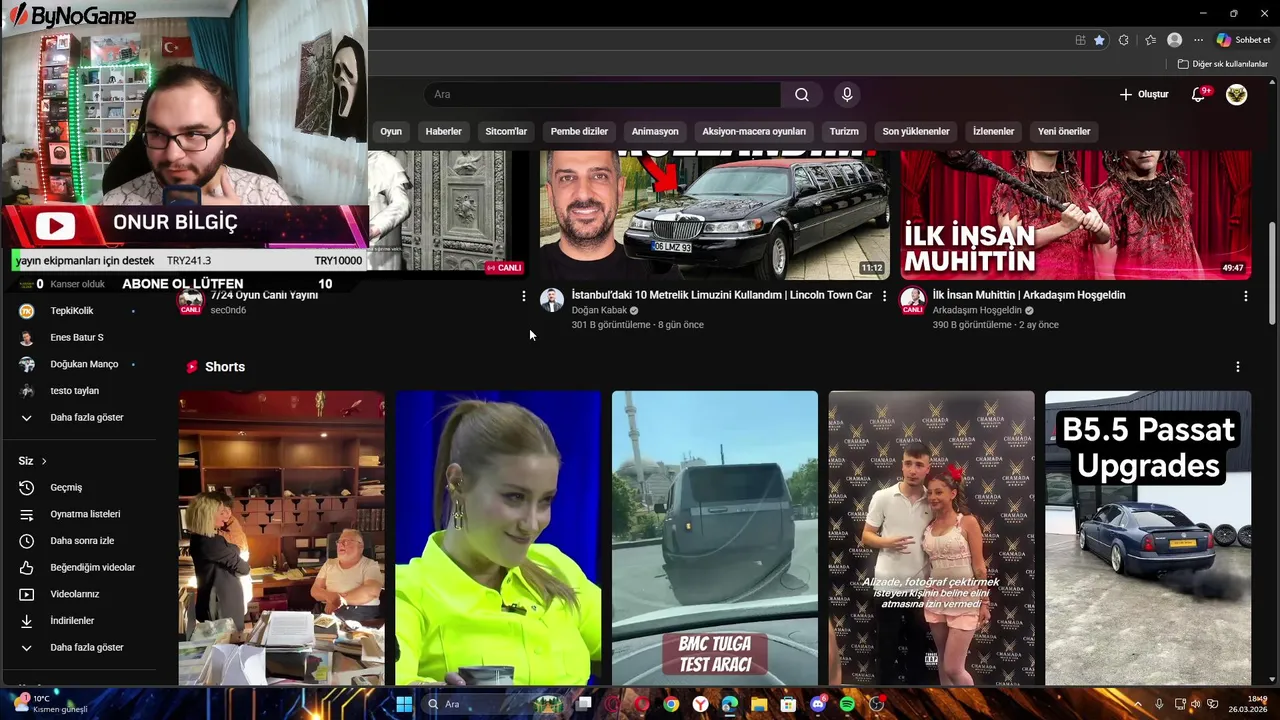Open options menu for sec0nd6 live video
The height and width of the screenshot is (720, 1280).
click(523, 296)
